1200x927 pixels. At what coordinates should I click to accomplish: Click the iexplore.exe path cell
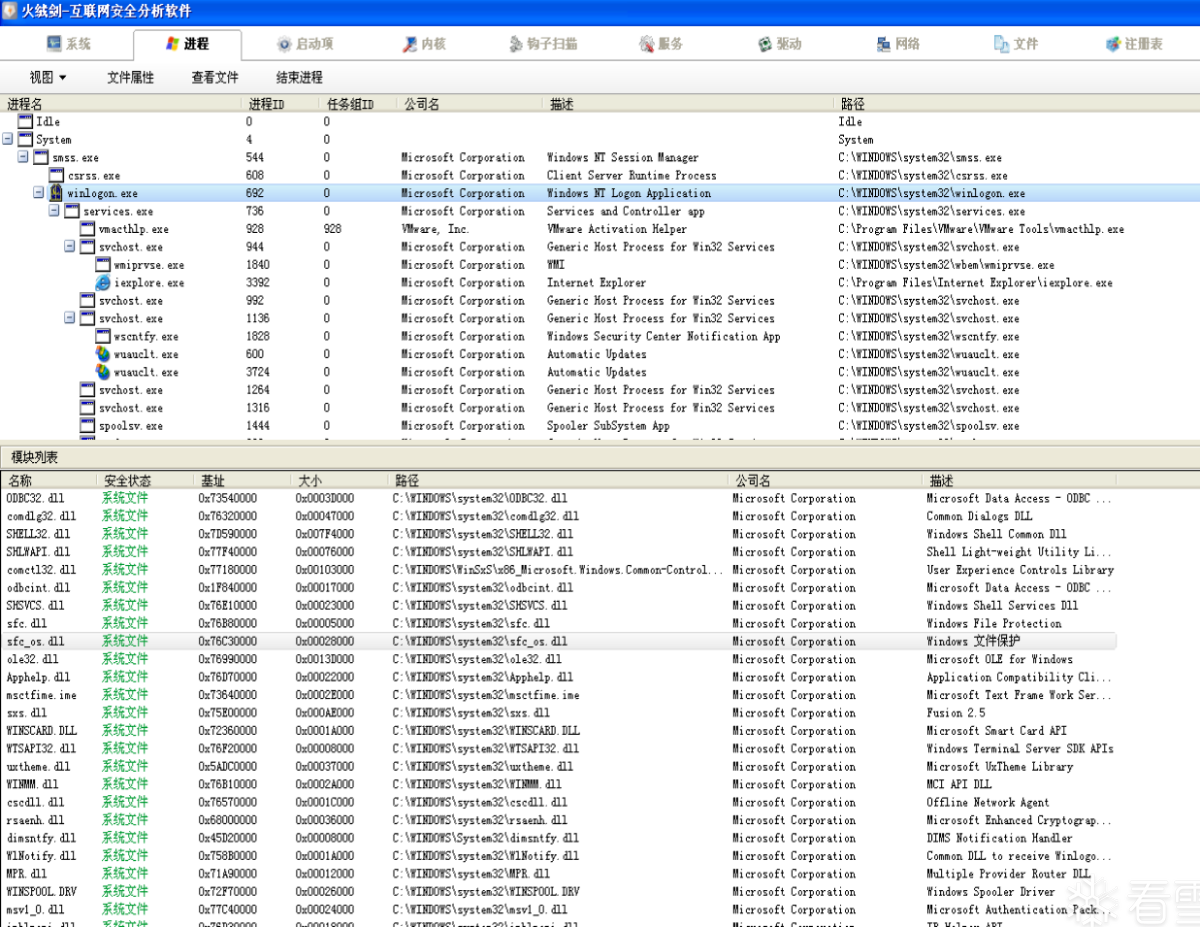975,283
